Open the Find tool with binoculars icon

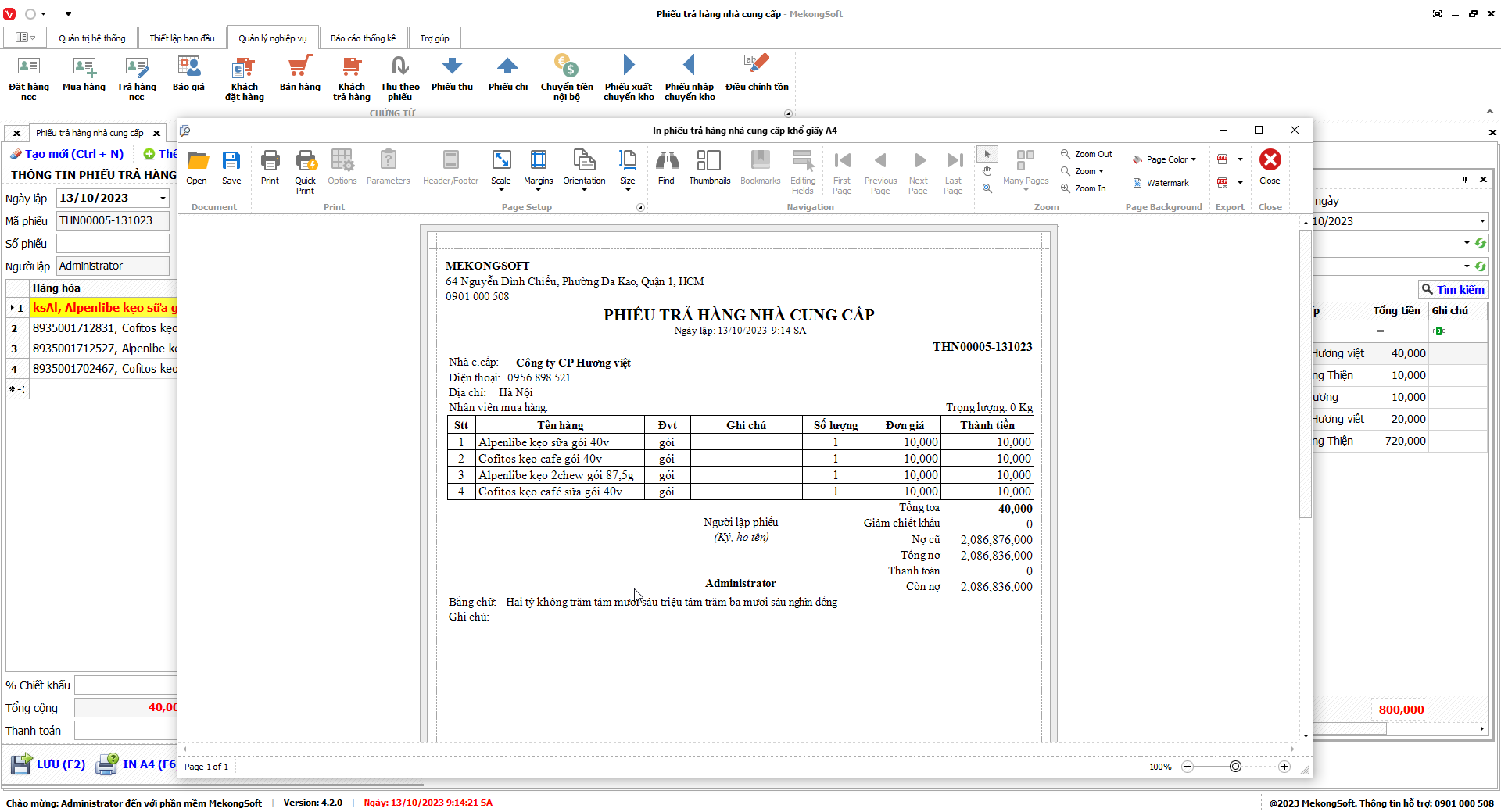tap(666, 168)
